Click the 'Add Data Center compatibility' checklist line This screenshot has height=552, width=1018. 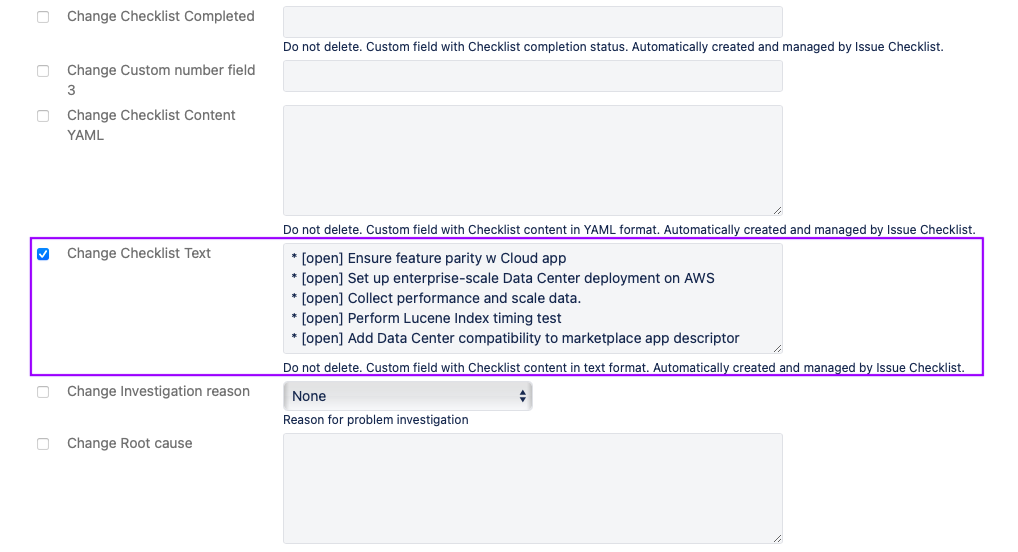(x=543, y=338)
